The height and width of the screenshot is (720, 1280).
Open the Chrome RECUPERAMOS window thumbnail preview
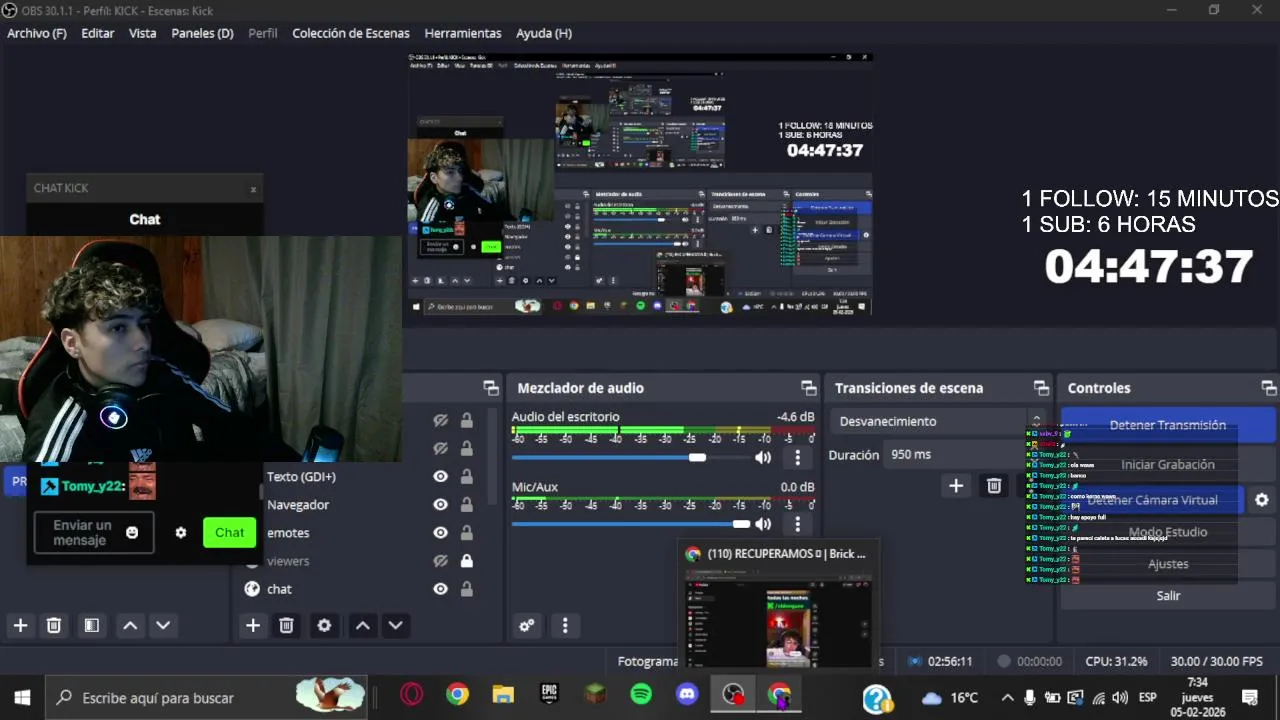click(x=777, y=606)
